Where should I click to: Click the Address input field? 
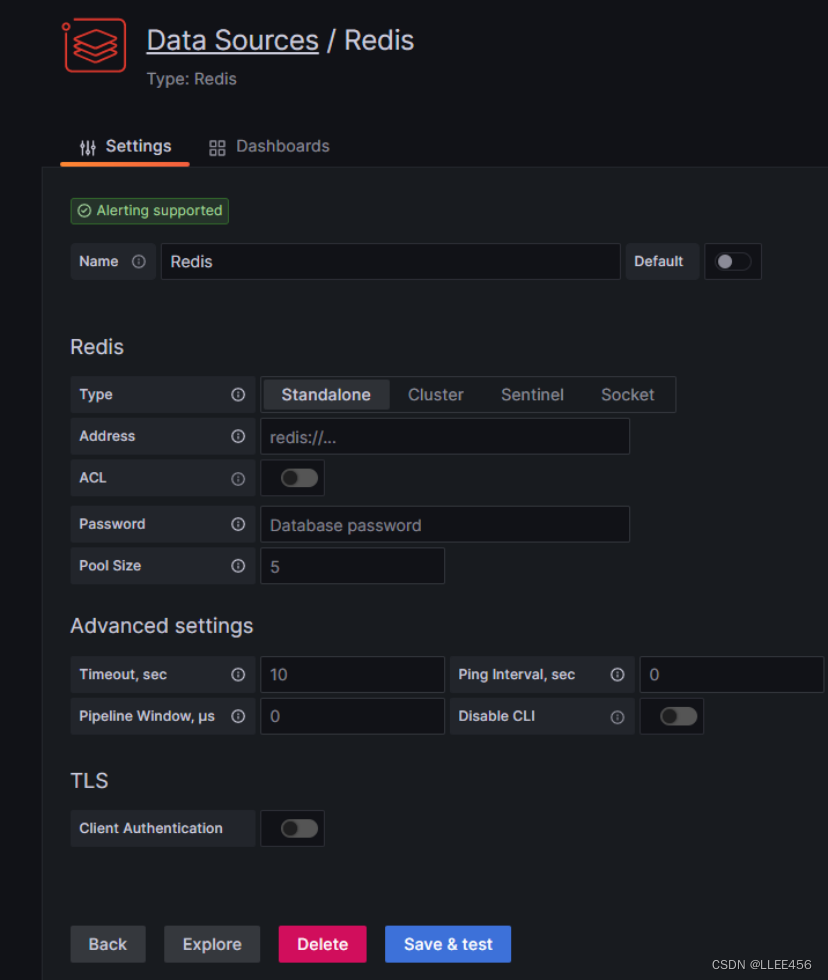pos(445,436)
